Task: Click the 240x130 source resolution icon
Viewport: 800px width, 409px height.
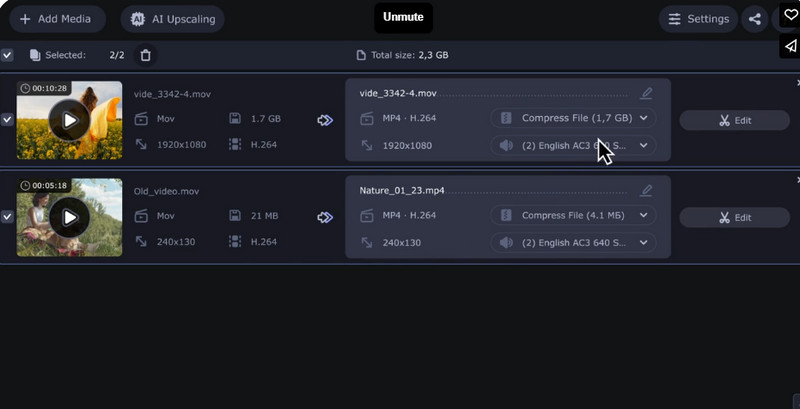Action: [141, 241]
